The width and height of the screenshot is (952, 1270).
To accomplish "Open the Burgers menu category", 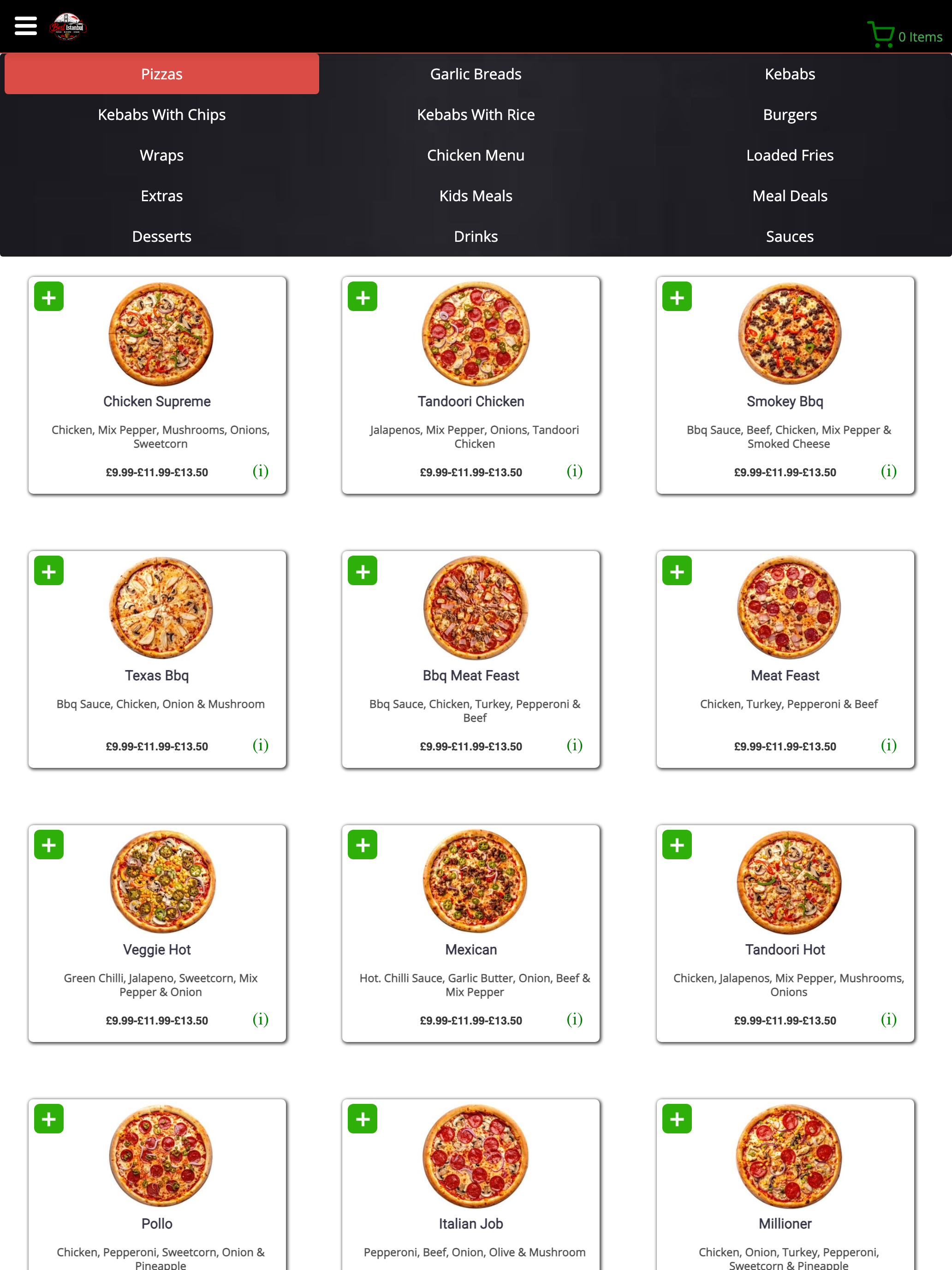I will tap(790, 115).
